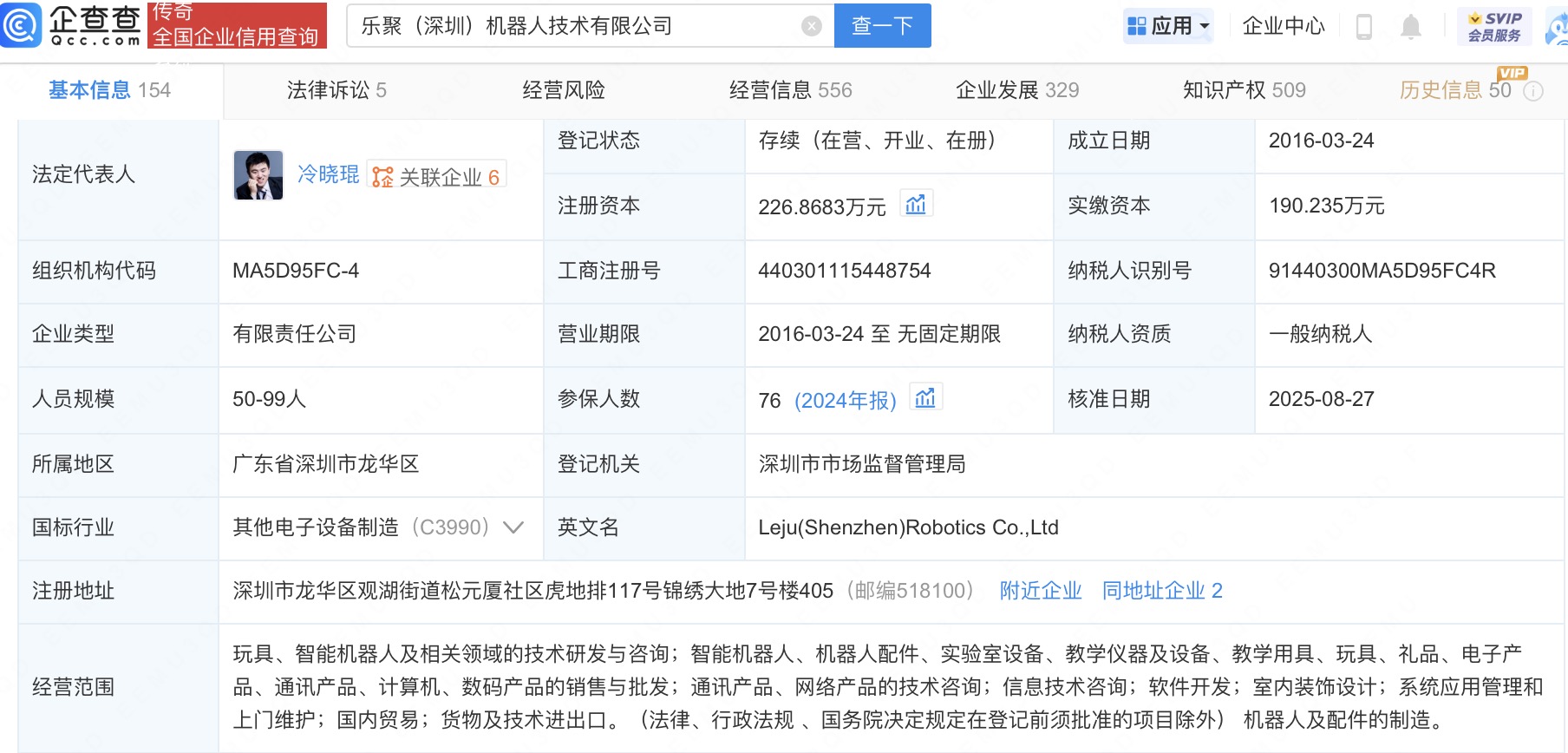Open 附近企业 nearby companies link

coord(1041,591)
